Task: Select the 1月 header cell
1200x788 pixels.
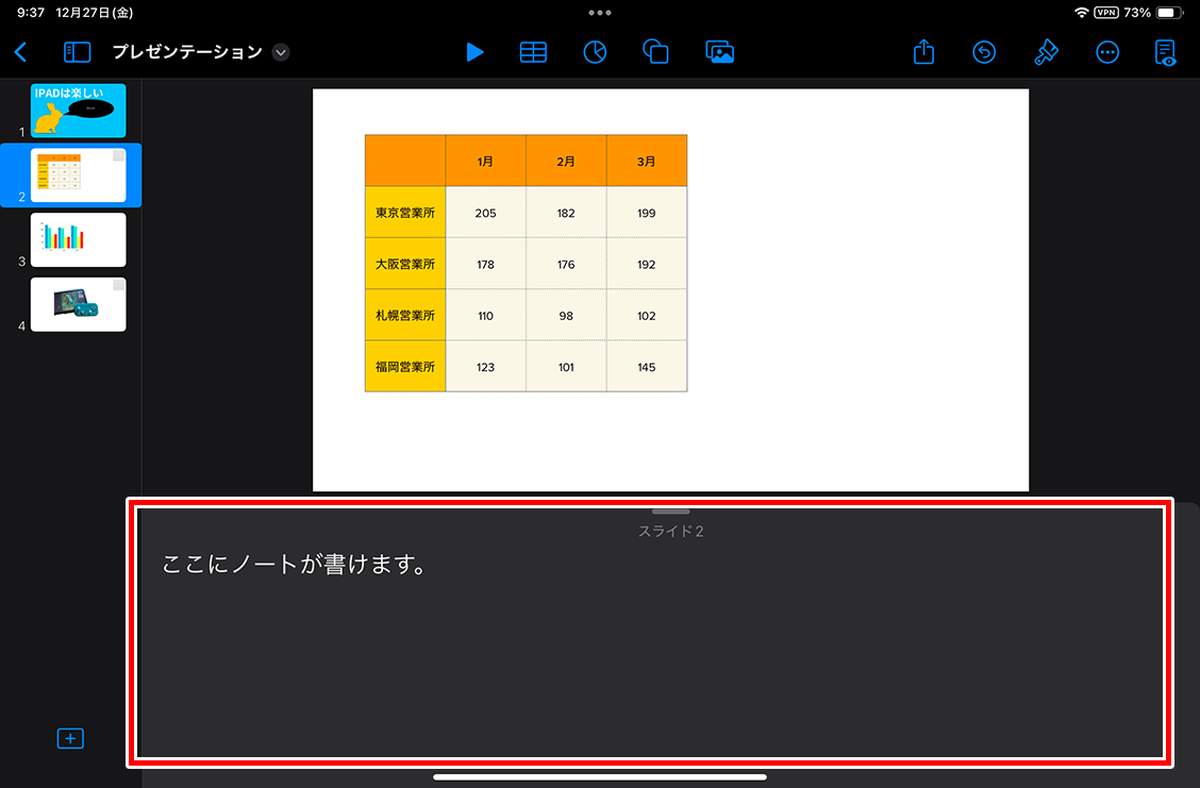Action: [486, 161]
